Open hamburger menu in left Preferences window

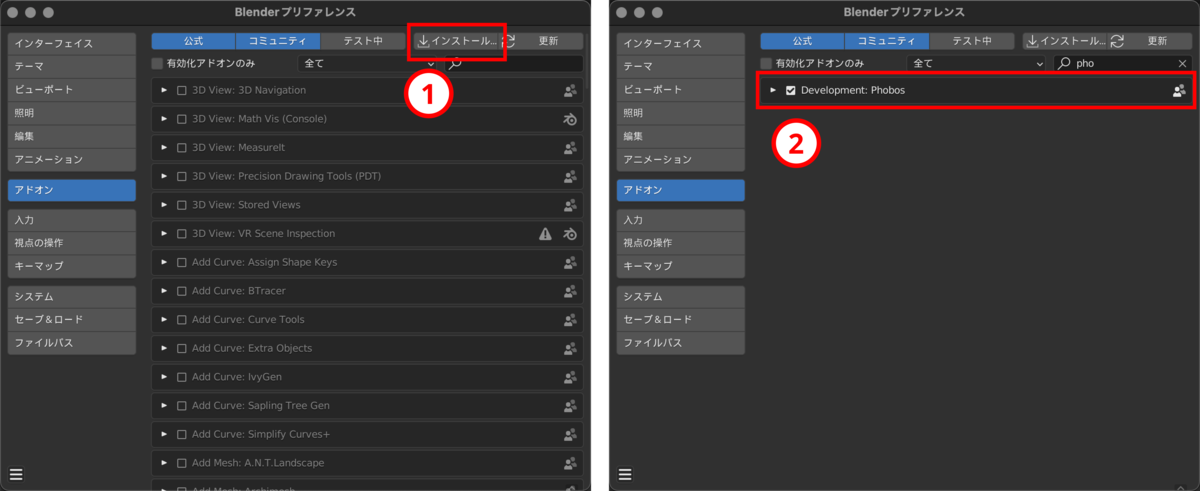click(x=16, y=474)
